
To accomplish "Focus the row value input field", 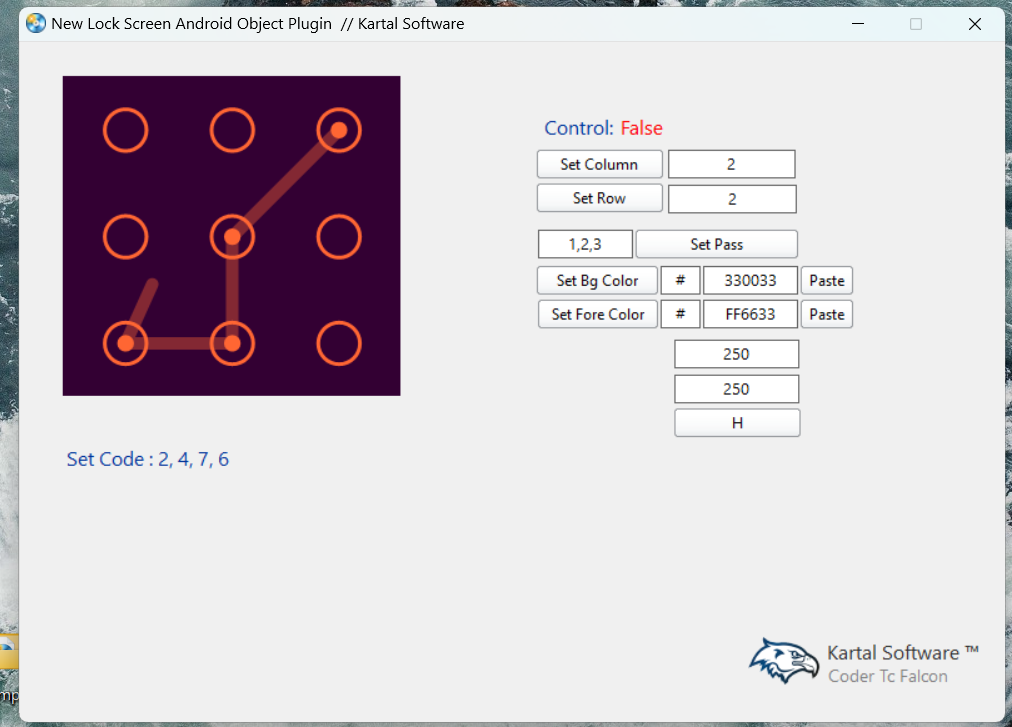I will [732, 199].
